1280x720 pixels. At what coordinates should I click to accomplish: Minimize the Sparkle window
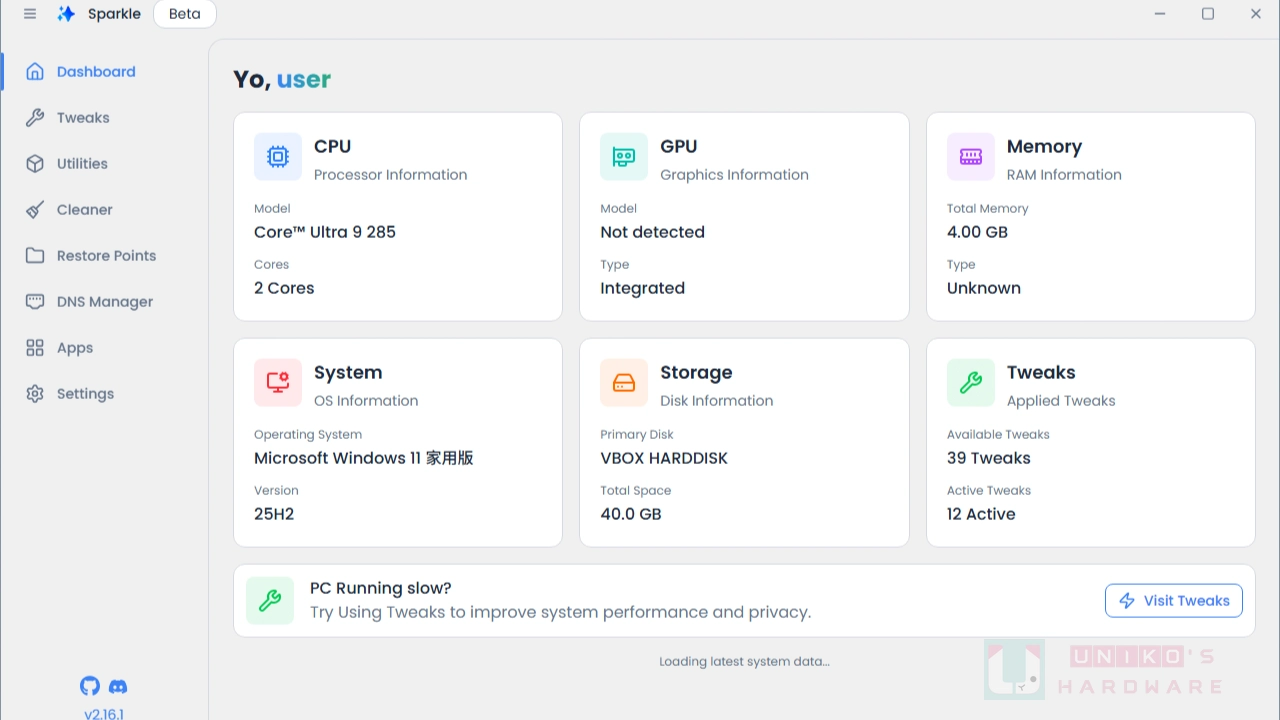coord(1160,14)
